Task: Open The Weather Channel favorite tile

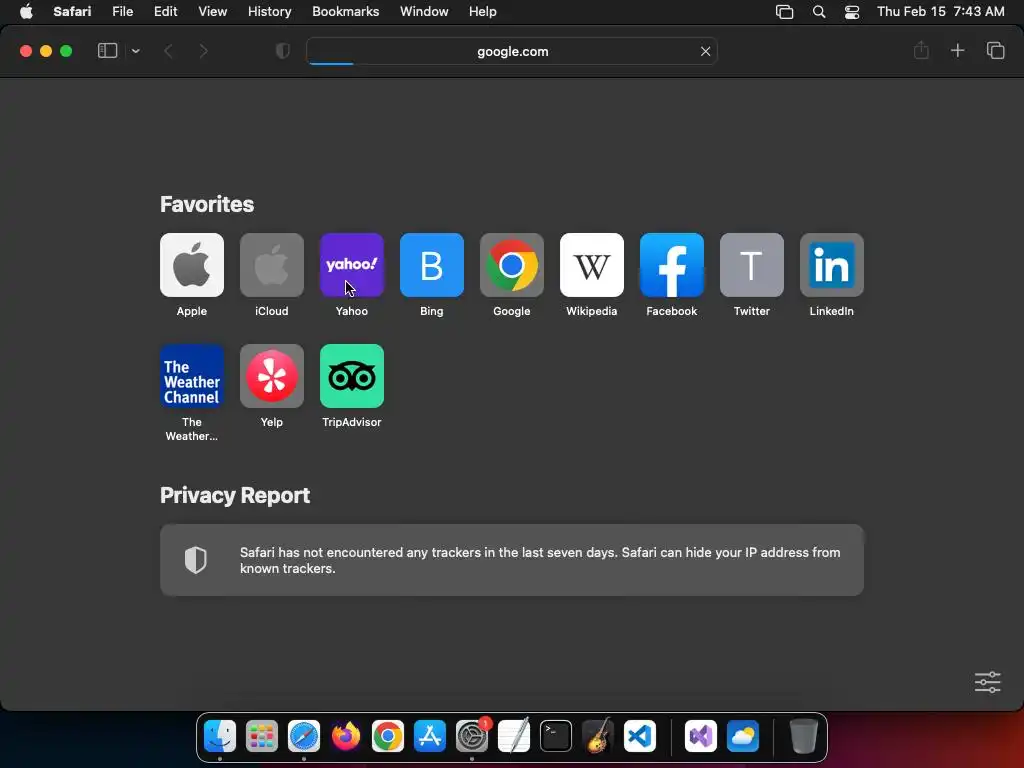Action: (191, 376)
